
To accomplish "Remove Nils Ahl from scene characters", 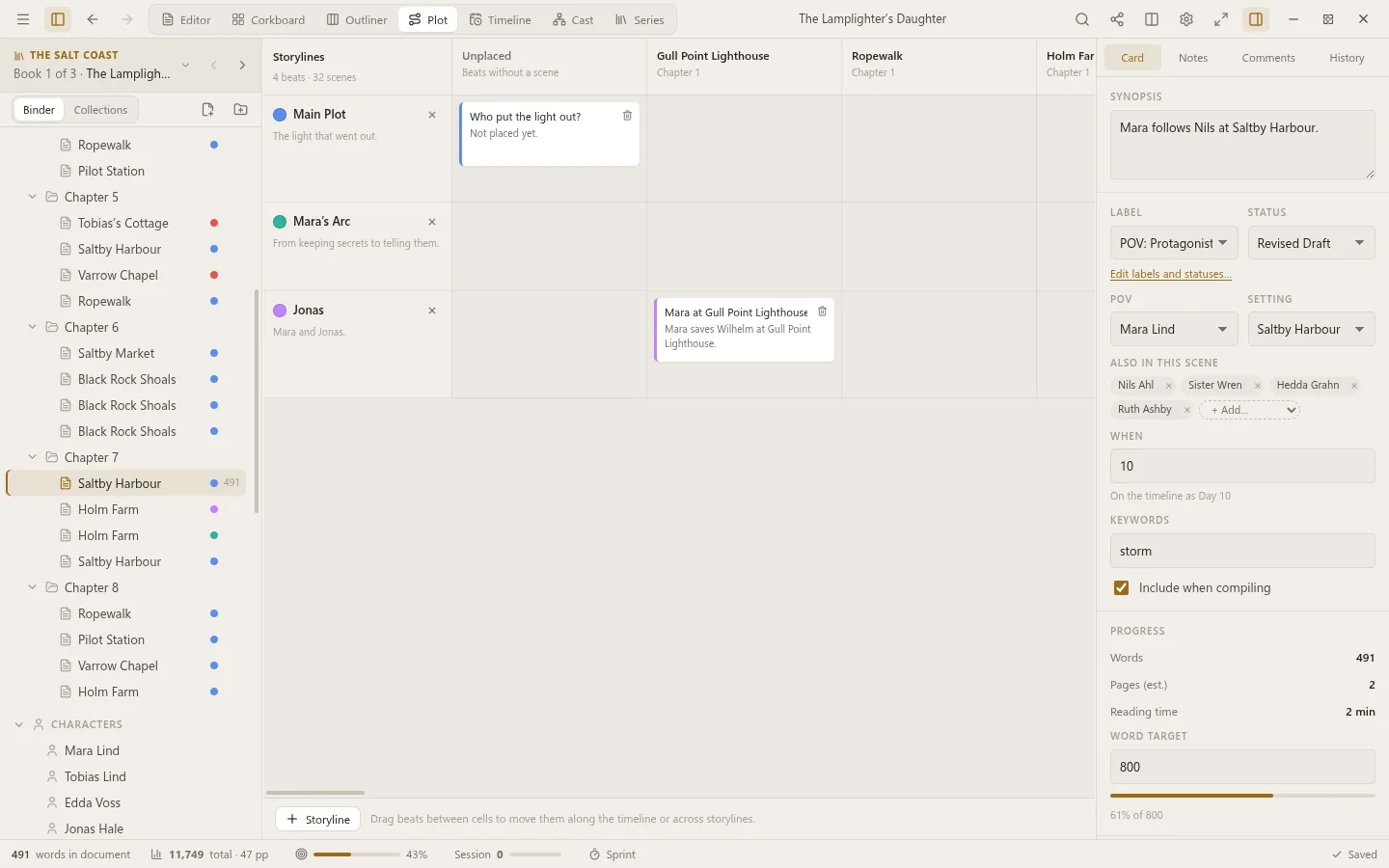I will pyautogui.click(x=1169, y=386).
